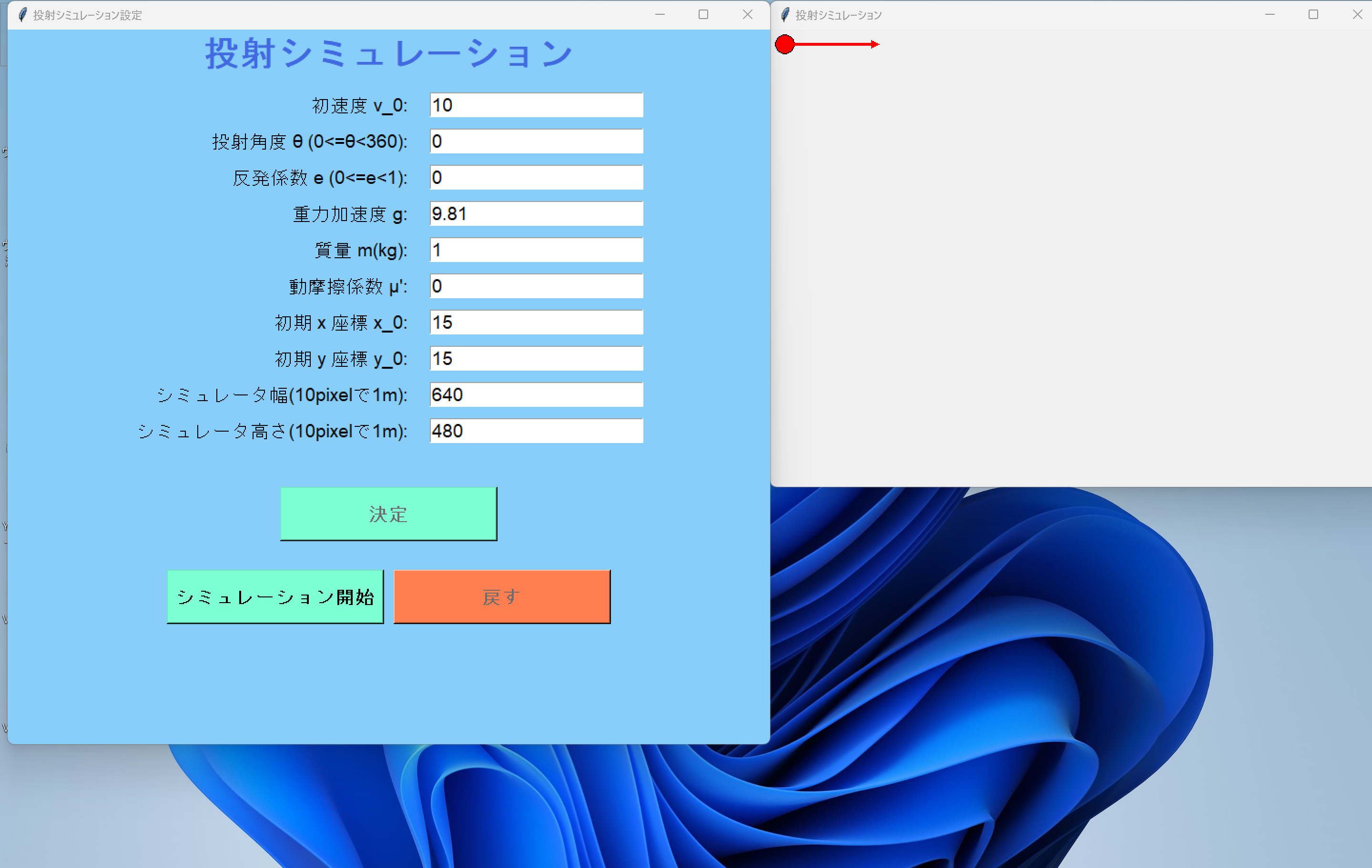Click the Python feather icon on settings window
This screenshot has width=1372, height=868.
pos(22,15)
